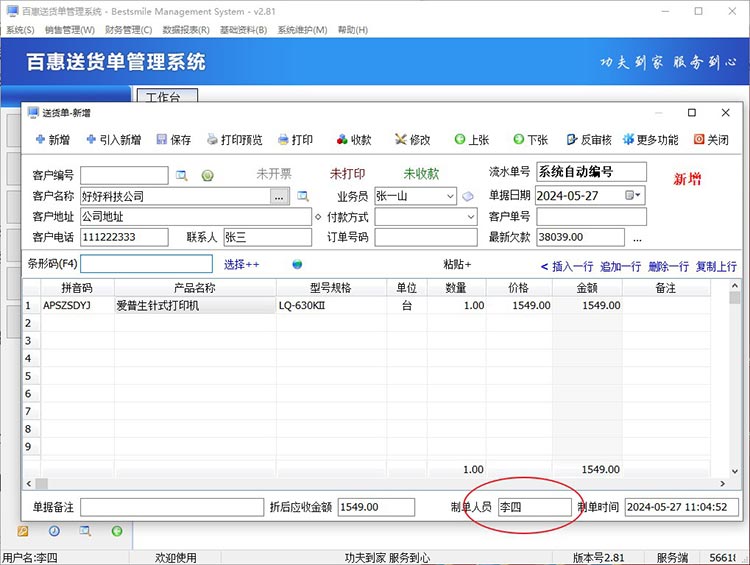
Task: Click the 反审核 toolbar button
Action: click(589, 140)
